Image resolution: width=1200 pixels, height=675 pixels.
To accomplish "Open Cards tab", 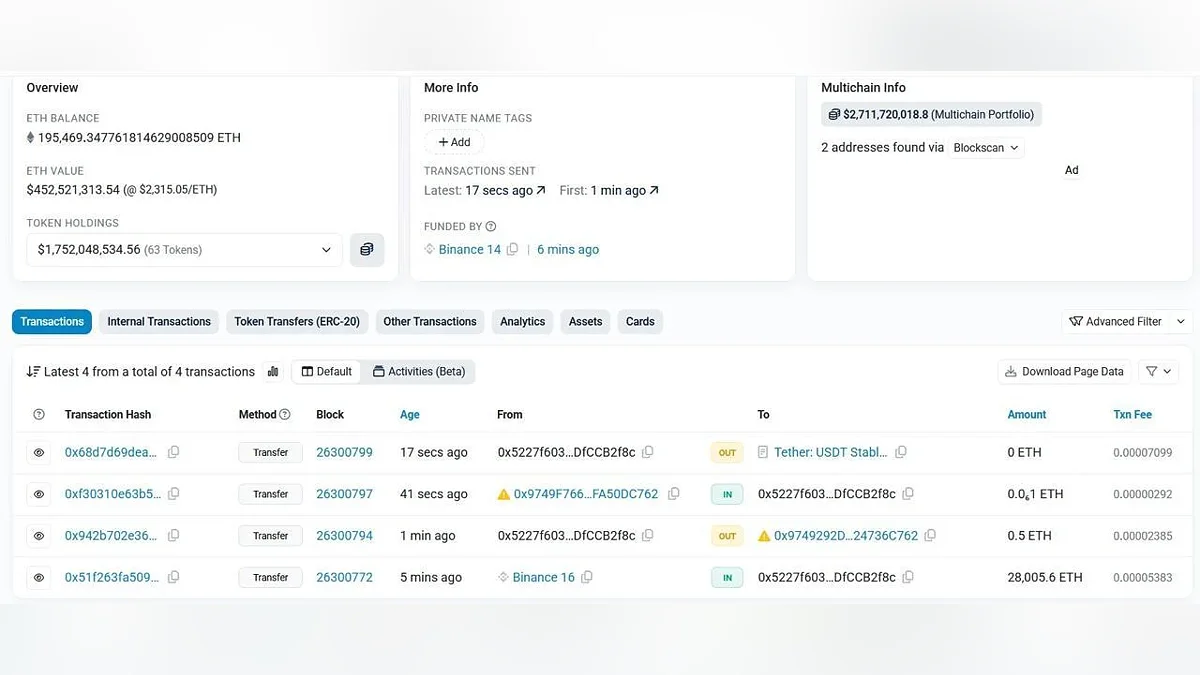I will (640, 322).
